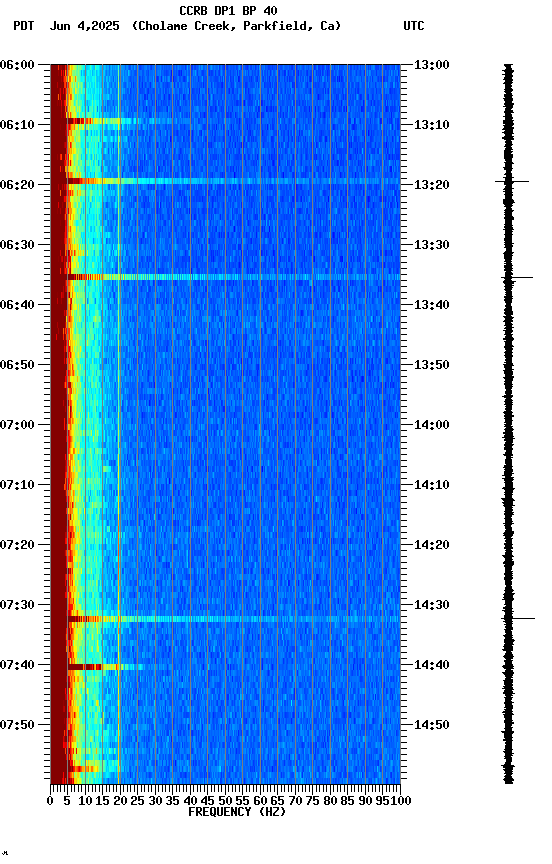The width and height of the screenshot is (552, 864).
Task: Click the "90" frequency axis tick label
Action: click(x=365, y=801)
